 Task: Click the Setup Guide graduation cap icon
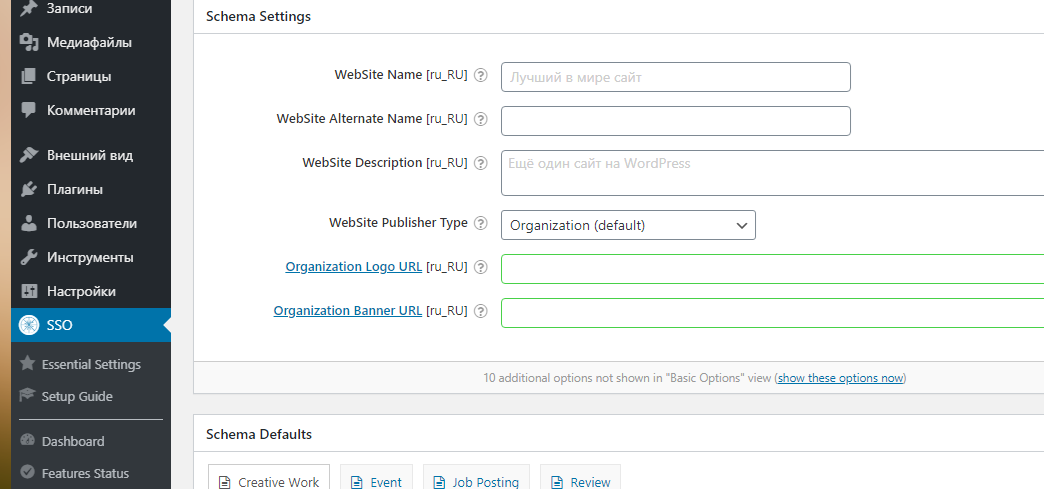(x=27, y=396)
